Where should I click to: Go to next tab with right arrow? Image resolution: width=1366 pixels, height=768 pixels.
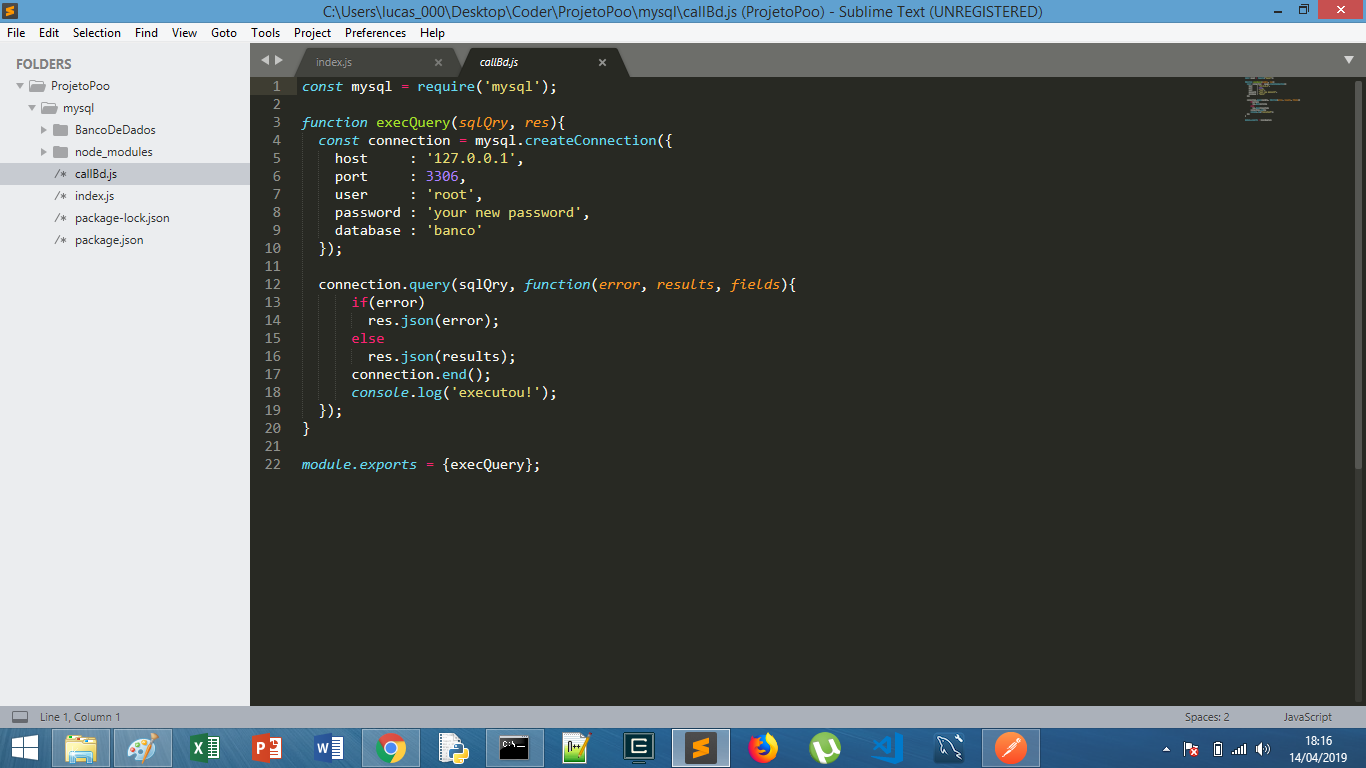click(x=278, y=60)
